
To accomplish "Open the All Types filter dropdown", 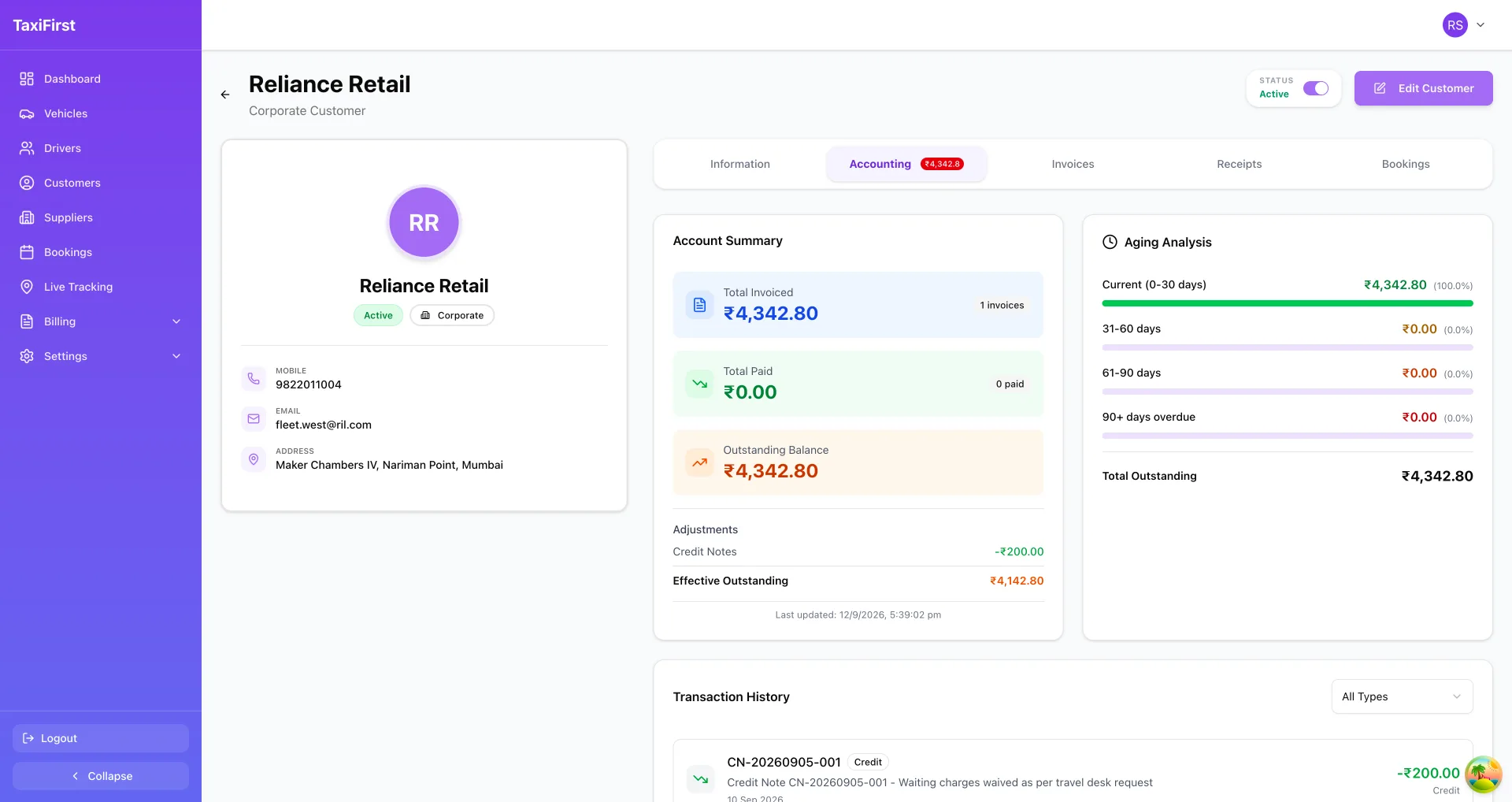I will tap(1402, 696).
